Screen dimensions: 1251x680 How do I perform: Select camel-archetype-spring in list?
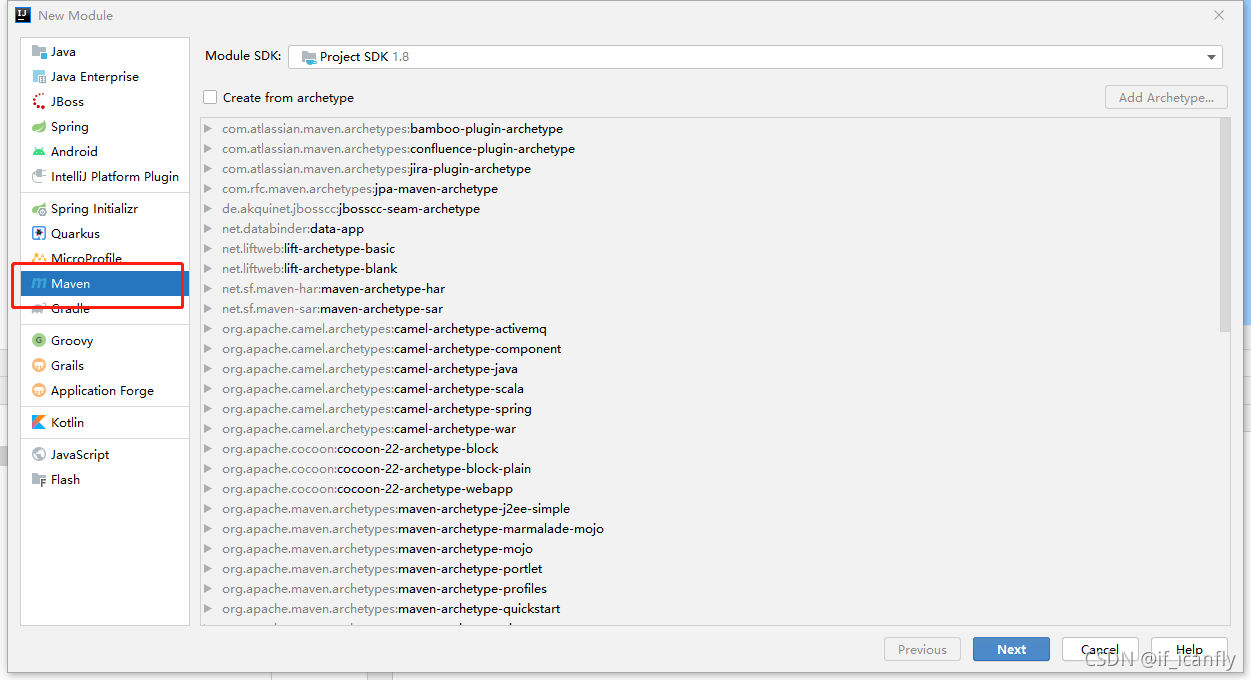[x=377, y=409]
